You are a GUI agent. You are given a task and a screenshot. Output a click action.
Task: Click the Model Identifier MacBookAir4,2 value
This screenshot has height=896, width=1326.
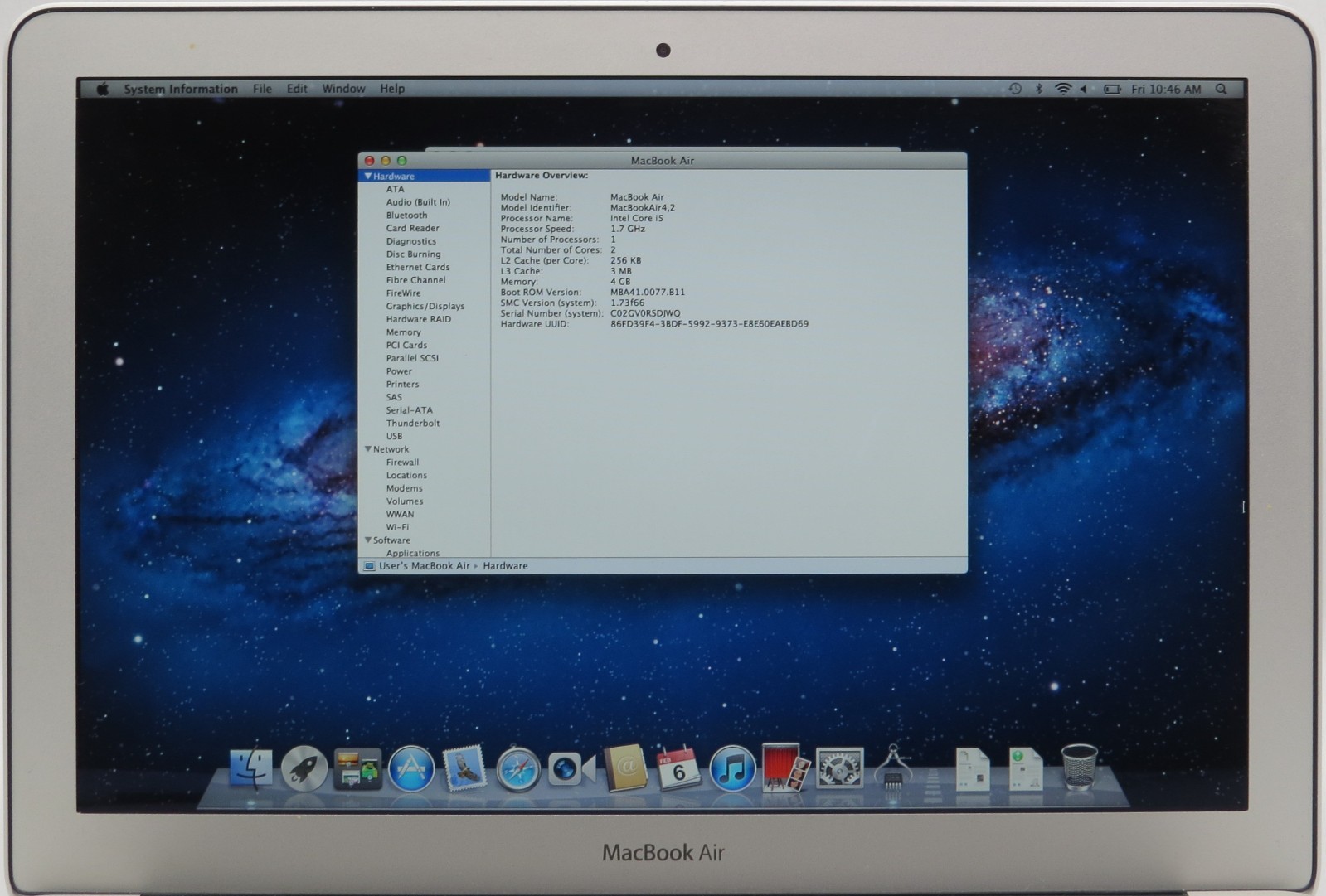(x=642, y=208)
